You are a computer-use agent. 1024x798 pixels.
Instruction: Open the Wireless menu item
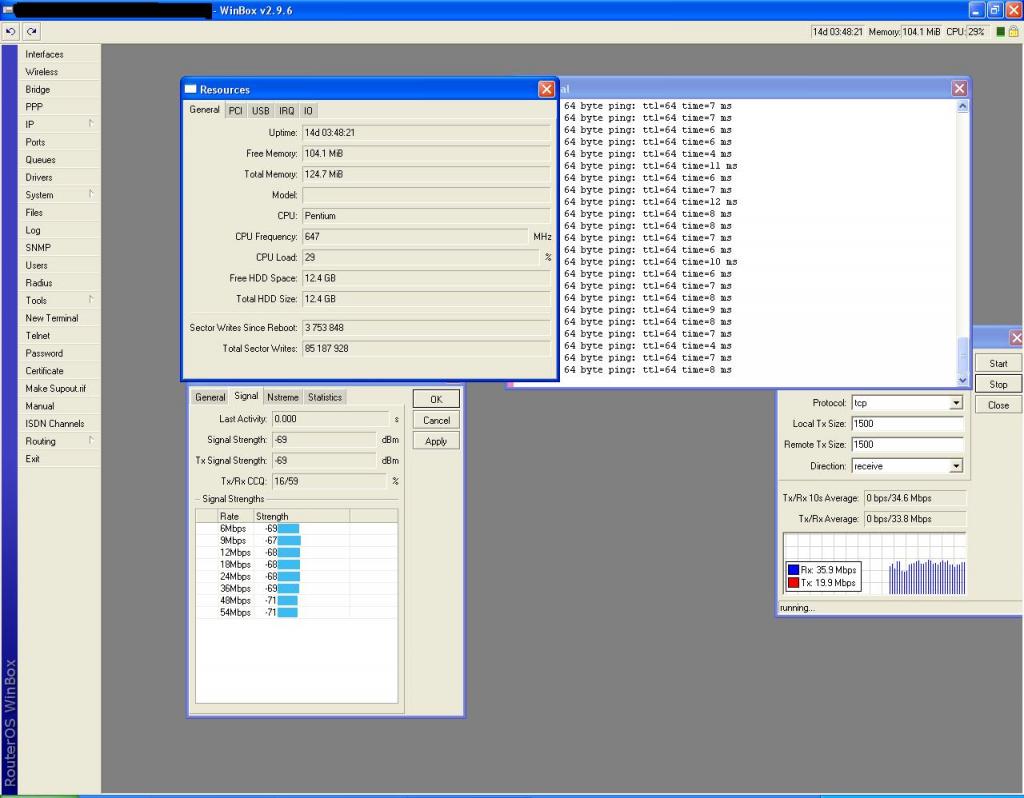pyautogui.click(x=42, y=72)
